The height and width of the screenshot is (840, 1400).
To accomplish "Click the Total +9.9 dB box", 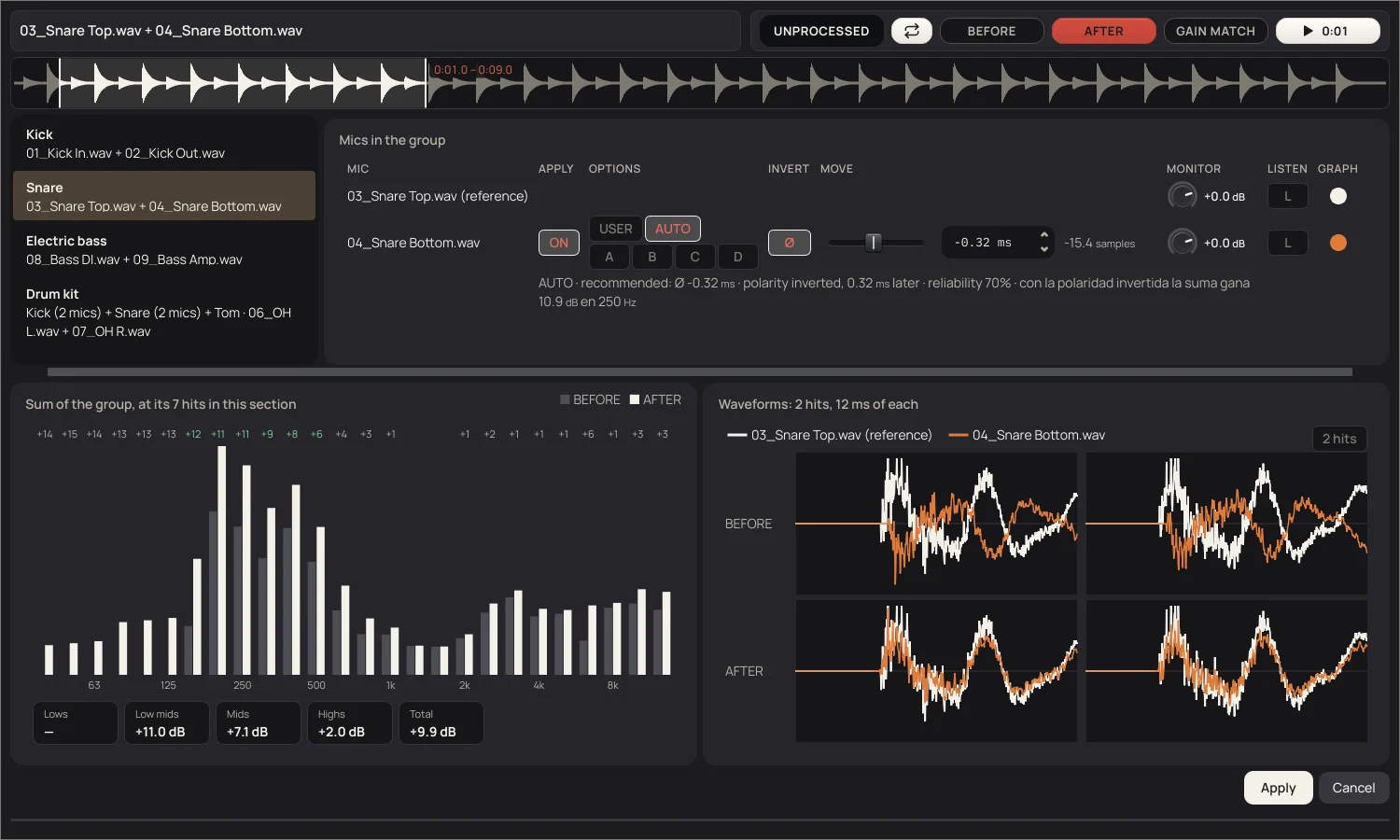I will (441, 723).
